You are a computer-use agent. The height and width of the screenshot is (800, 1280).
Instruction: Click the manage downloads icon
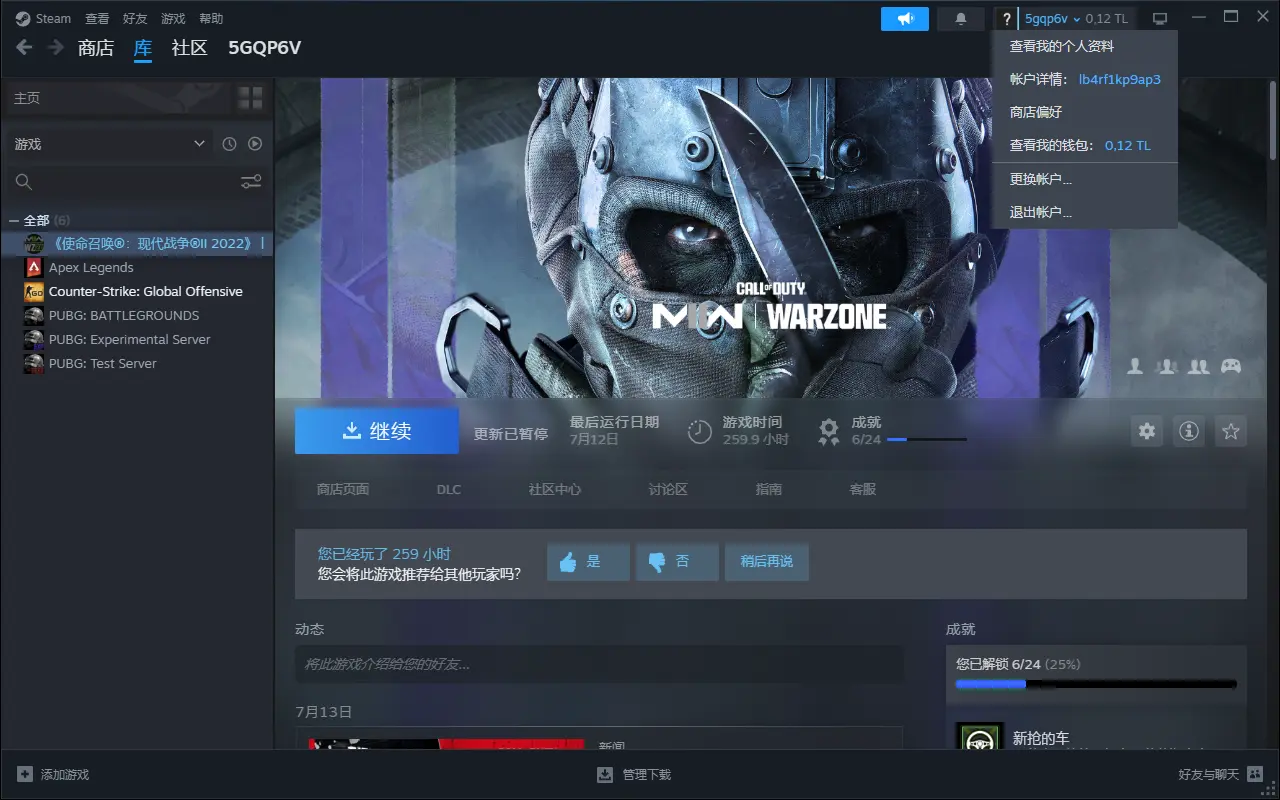605,775
